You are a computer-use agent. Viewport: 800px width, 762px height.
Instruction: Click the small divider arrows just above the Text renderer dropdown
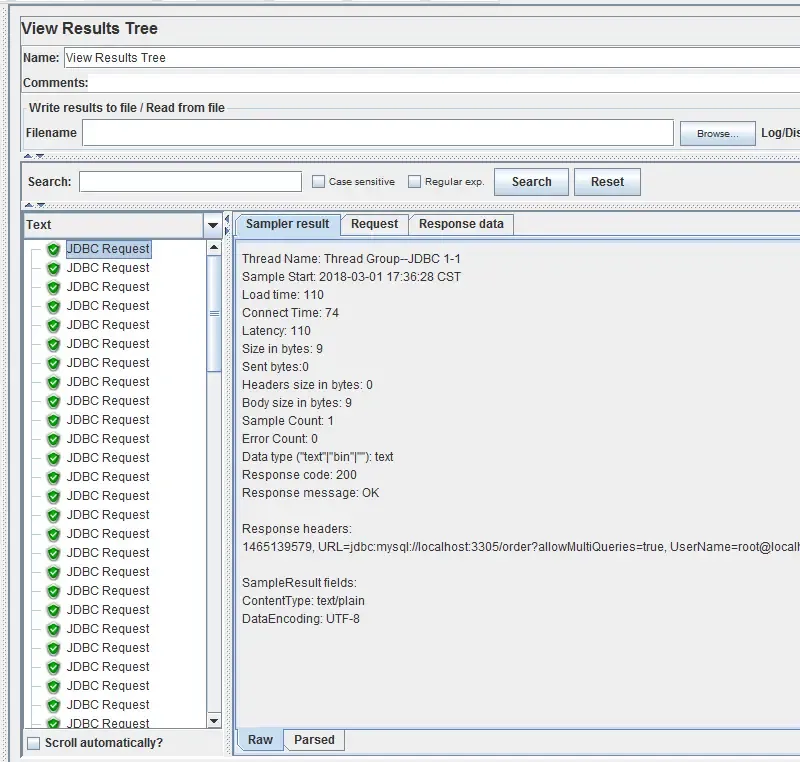click(34, 205)
